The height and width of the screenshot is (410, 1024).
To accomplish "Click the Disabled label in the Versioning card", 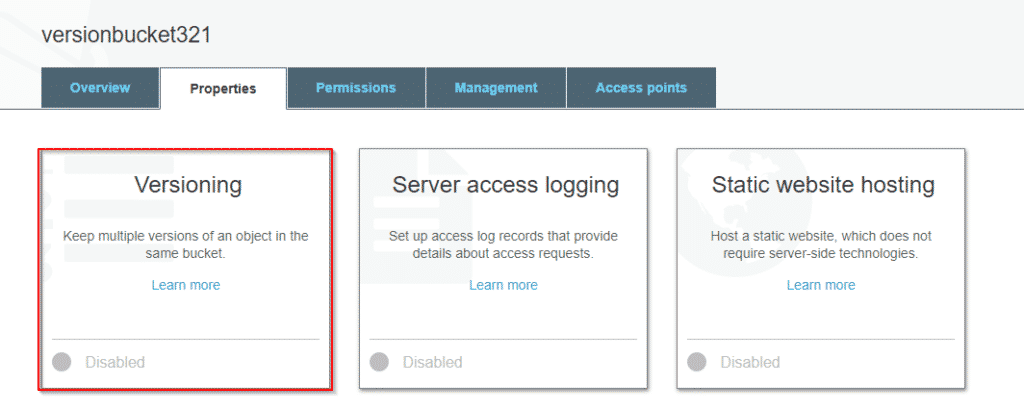I will pos(115,362).
